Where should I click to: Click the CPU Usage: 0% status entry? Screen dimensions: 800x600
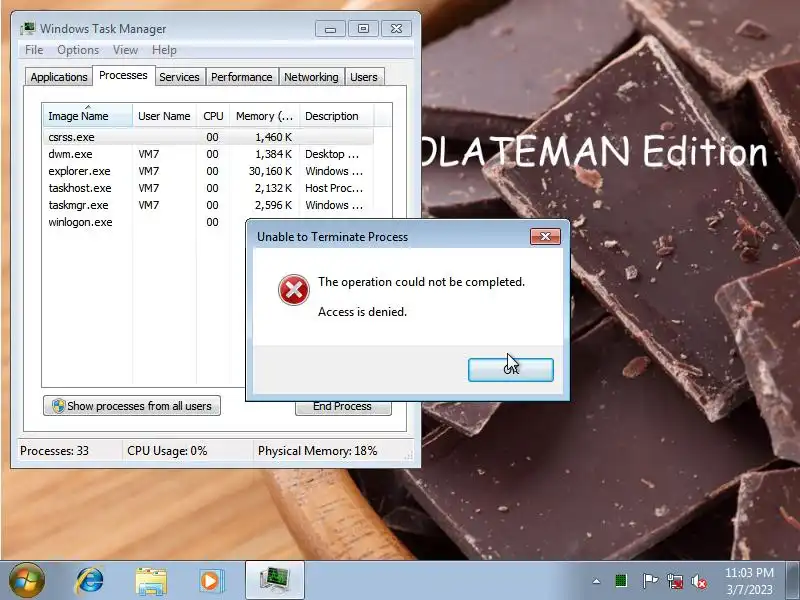click(167, 451)
